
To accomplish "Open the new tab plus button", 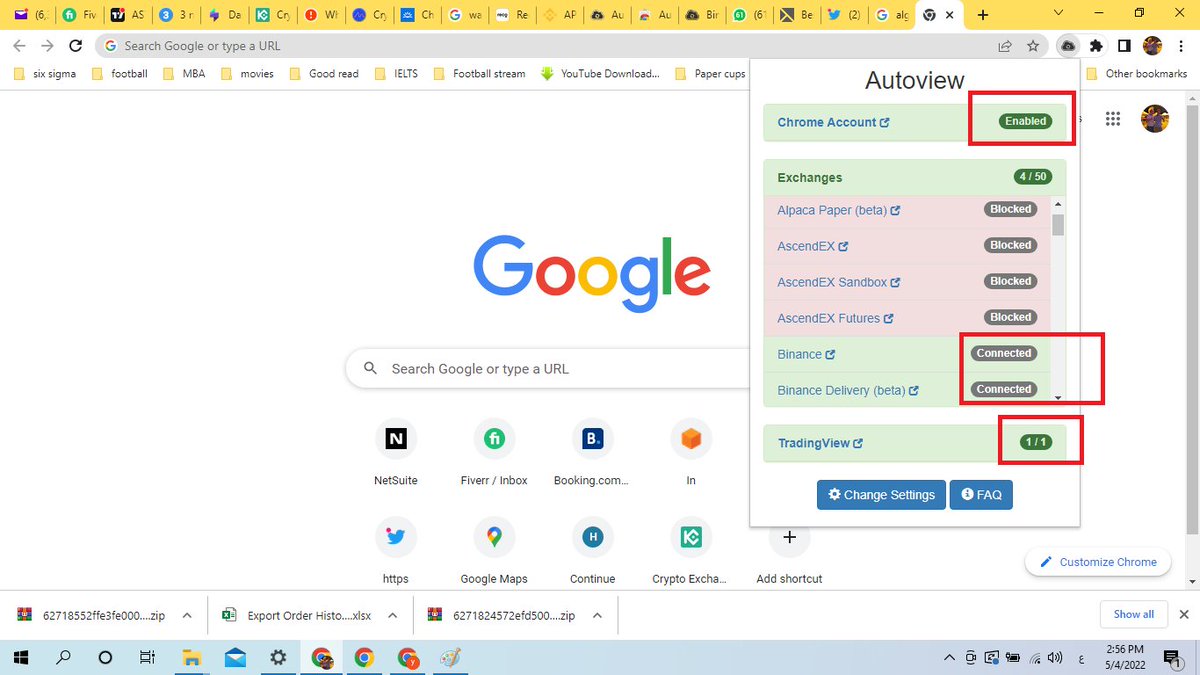I will tap(983, 15).
